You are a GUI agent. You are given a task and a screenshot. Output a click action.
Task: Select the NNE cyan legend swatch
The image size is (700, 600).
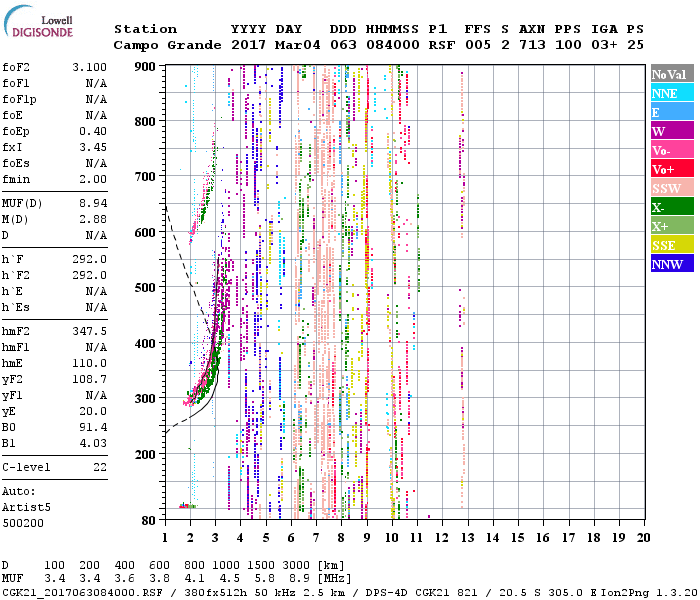tap(672, 93)
